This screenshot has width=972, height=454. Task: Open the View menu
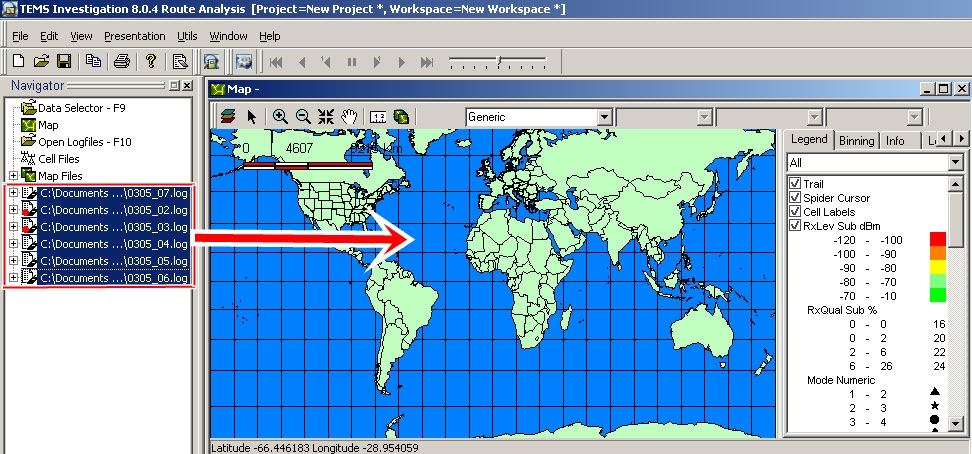point(81,36)
